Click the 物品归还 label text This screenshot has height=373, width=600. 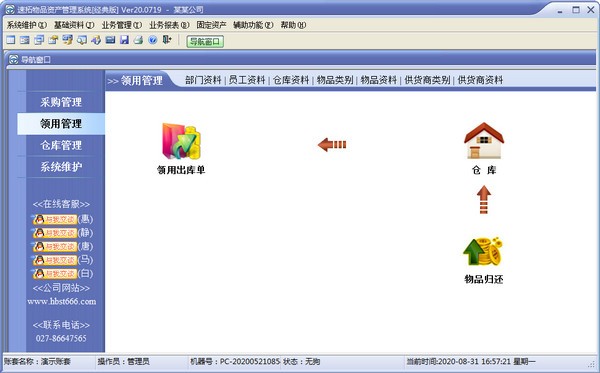(484, 279)
